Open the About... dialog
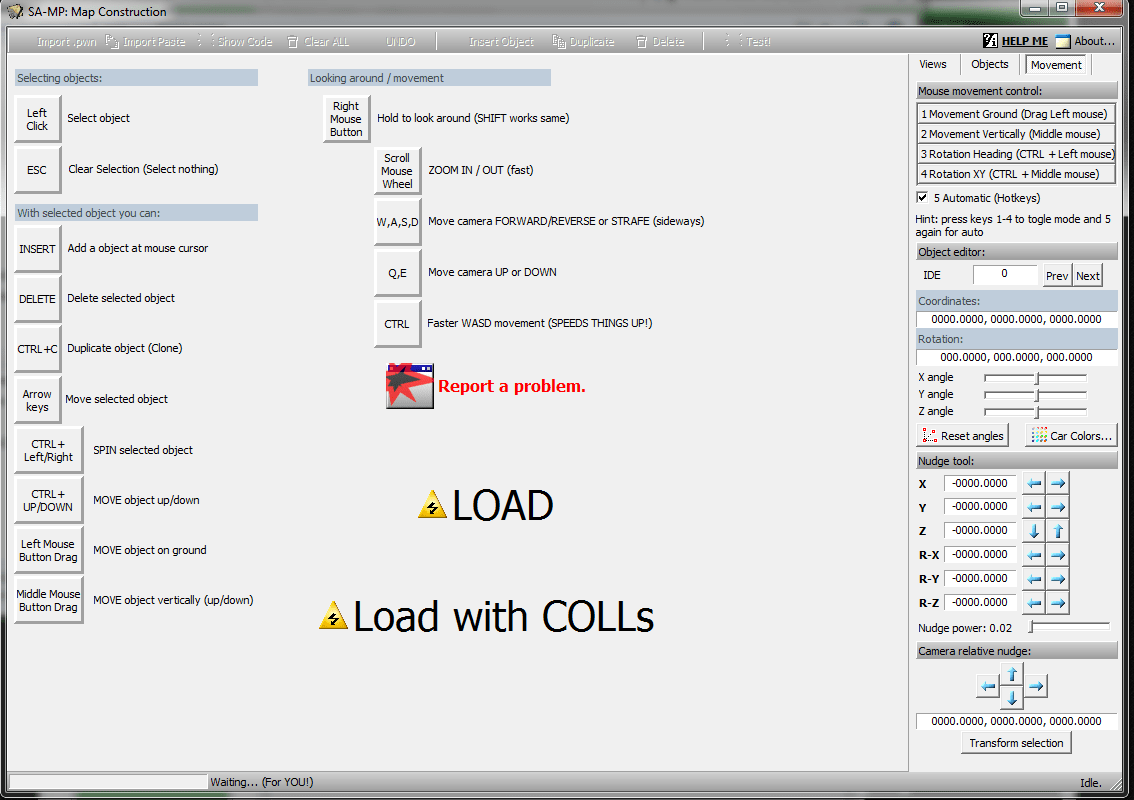Screen dimensions: 1134x800 point(1086,41)
